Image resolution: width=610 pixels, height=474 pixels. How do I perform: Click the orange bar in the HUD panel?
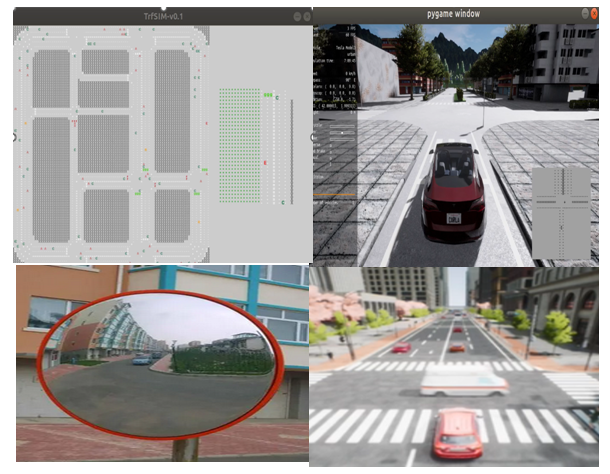(x=334, y=194)
